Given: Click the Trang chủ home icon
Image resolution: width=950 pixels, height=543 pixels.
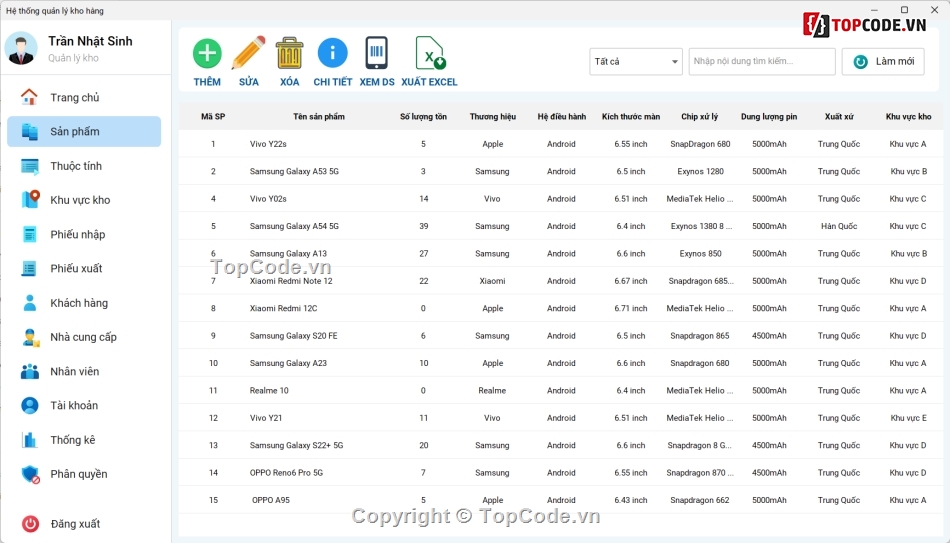Looking at the screenshot, I should point(29,97).
